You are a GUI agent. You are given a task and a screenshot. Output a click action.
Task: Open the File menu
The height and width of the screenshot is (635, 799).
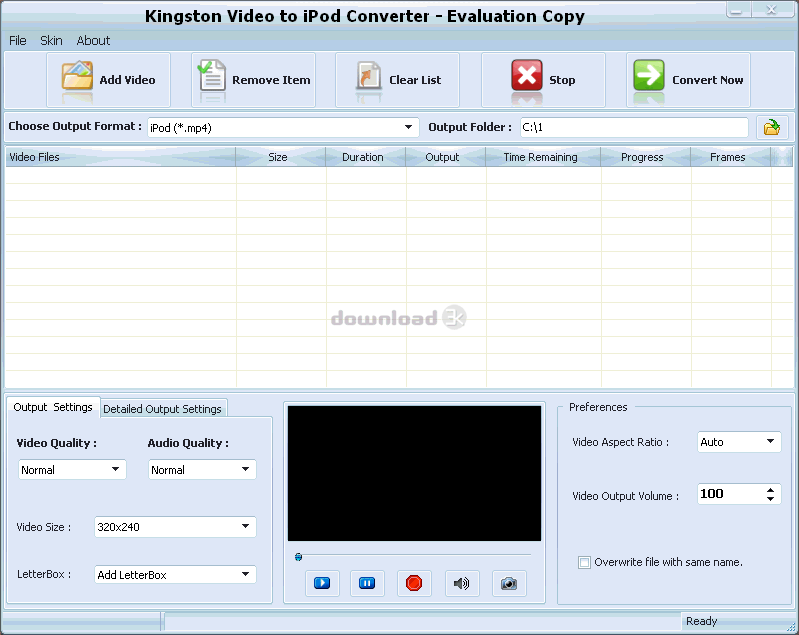[x=18, y=40]
